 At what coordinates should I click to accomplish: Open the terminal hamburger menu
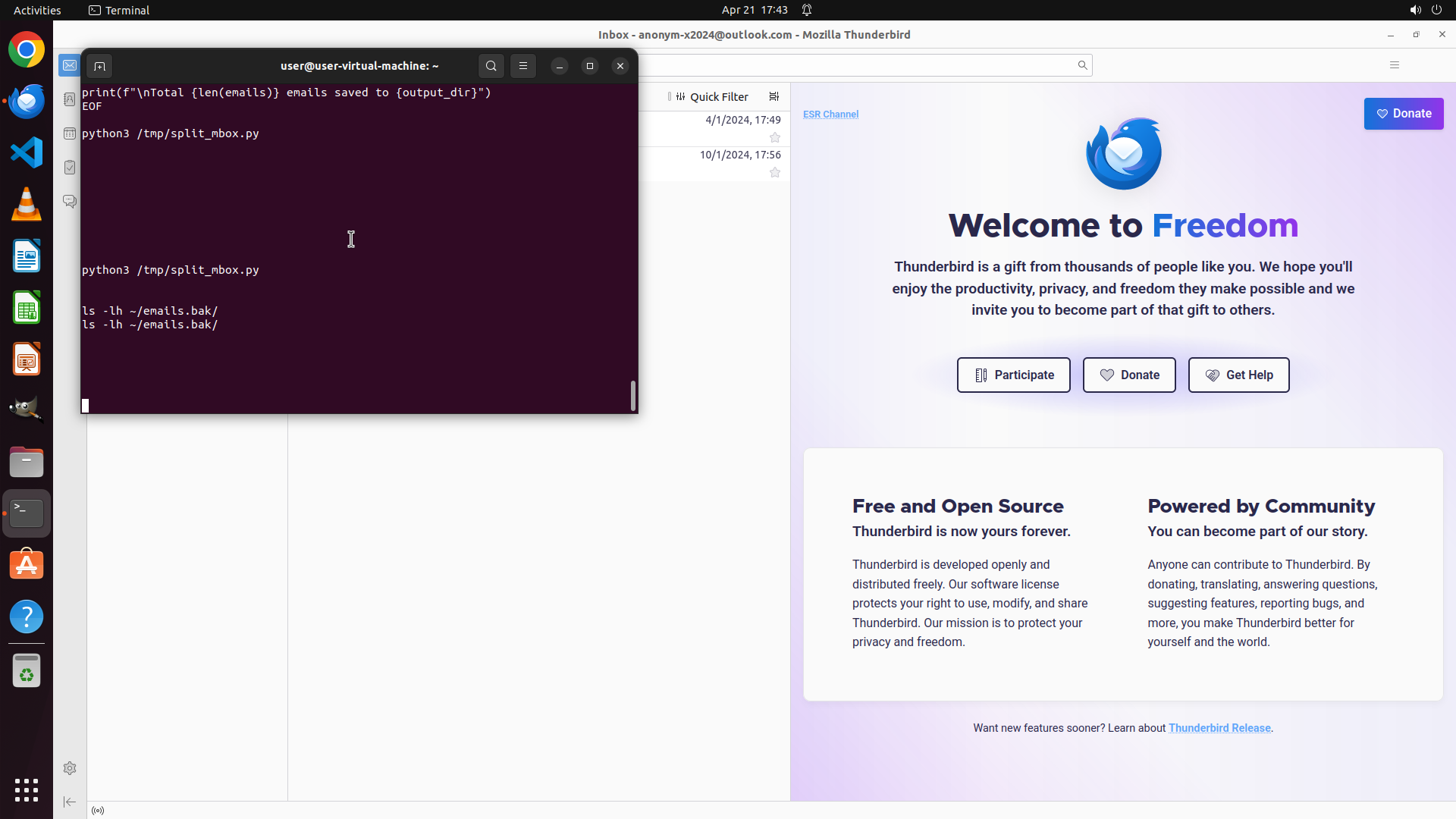point(523,67)
